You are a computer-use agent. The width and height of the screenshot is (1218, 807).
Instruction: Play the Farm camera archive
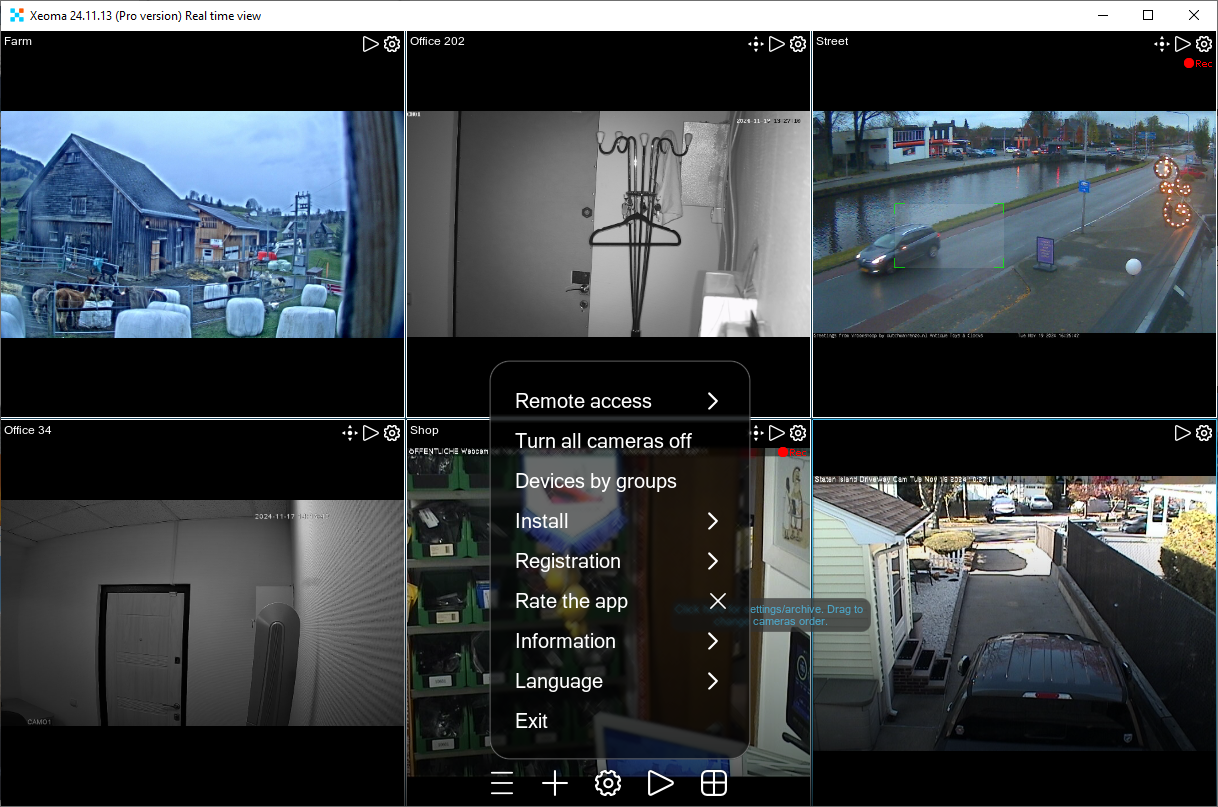pos(371,44)
